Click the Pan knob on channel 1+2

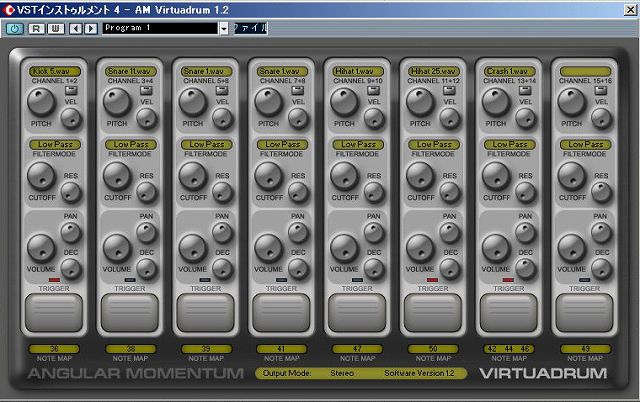[x=71, y=233]
